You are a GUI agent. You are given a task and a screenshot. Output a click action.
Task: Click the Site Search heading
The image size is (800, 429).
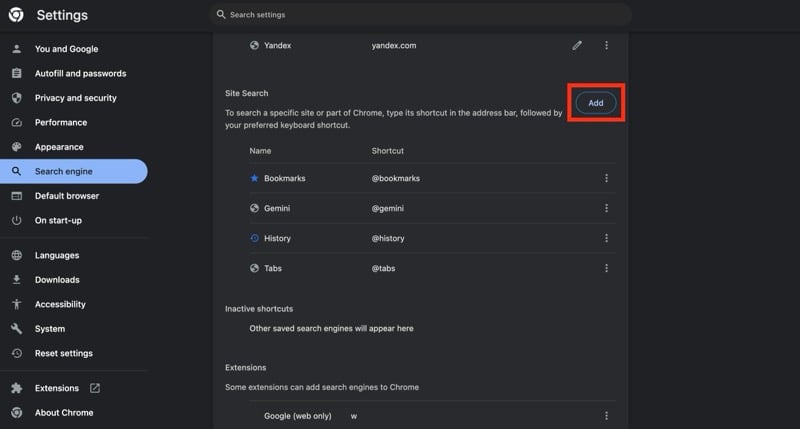pos(246,93)
